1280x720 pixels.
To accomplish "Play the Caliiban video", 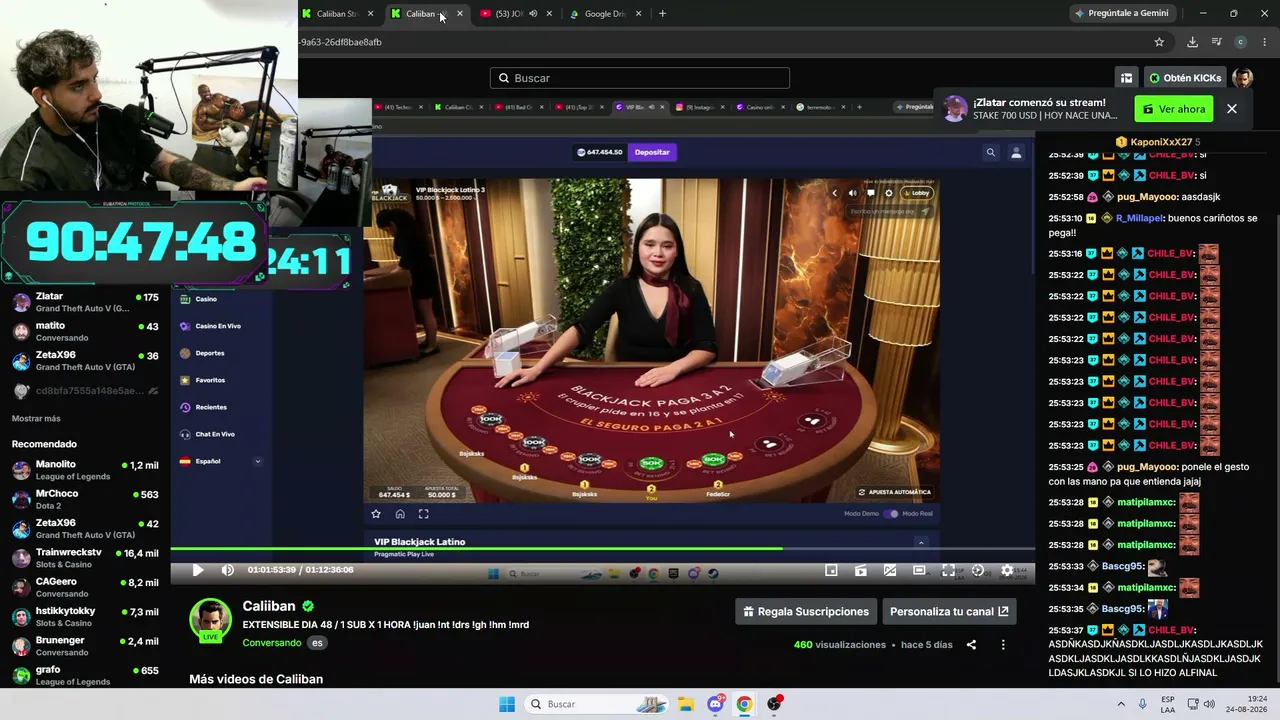I will [x=198, y=570].
